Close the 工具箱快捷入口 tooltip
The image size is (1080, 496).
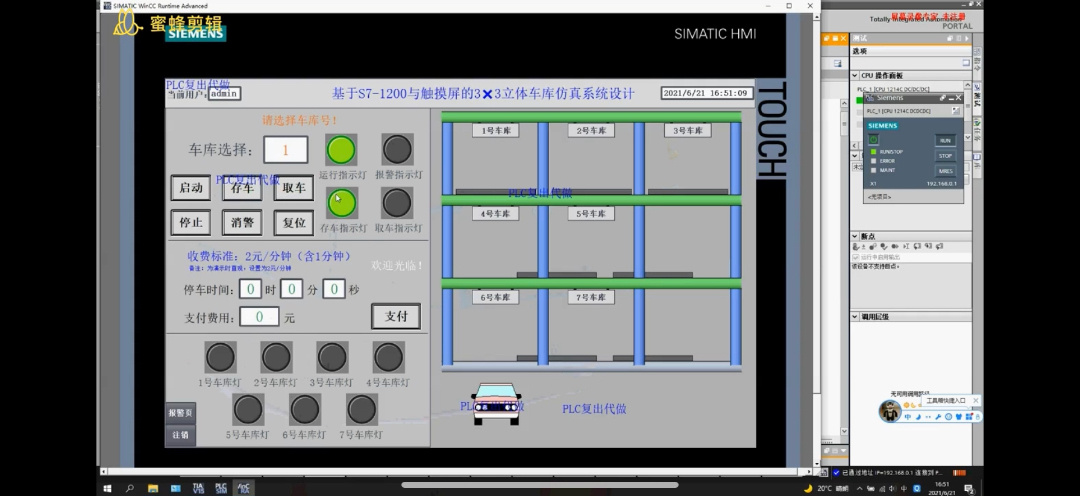click(975, 400)
